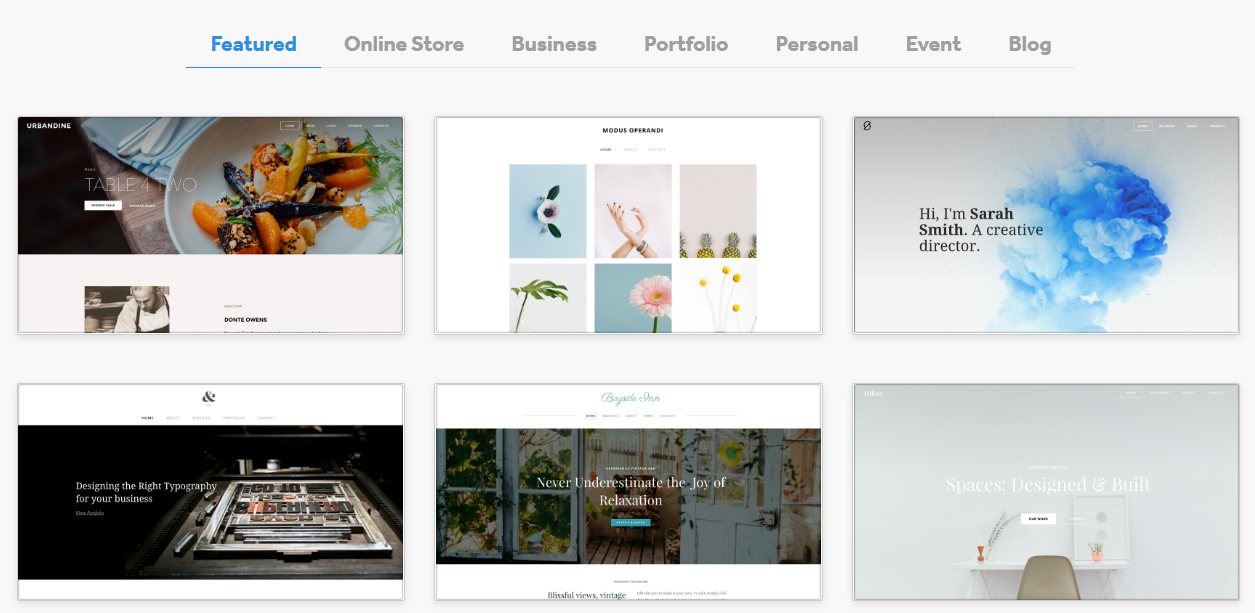Image resolution: width=1255 pixels, height=613 pixels.
Task: Choose the Urbandine restaurant template thumbnail
Action: click(x=211, y=225)
